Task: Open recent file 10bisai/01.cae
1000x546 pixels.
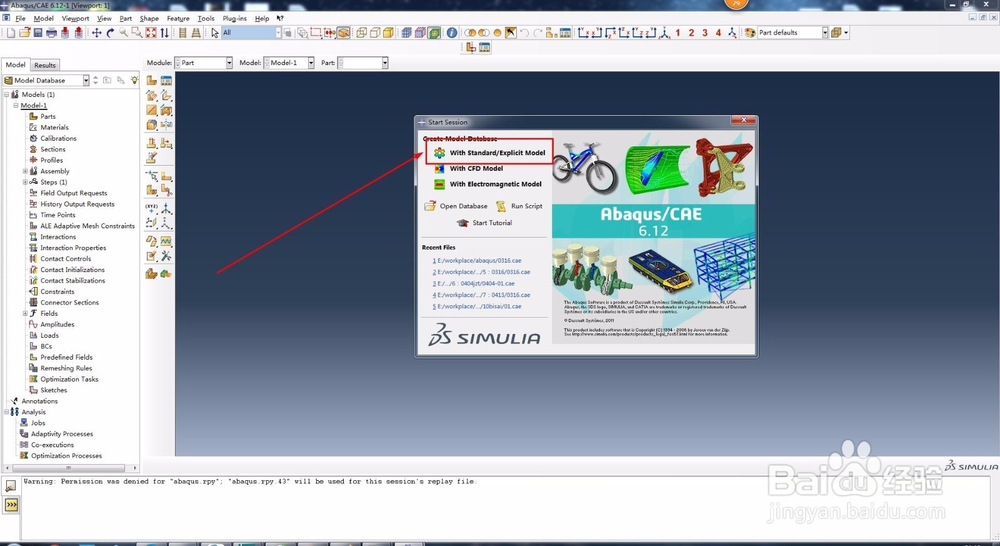Action: [477, 307]
